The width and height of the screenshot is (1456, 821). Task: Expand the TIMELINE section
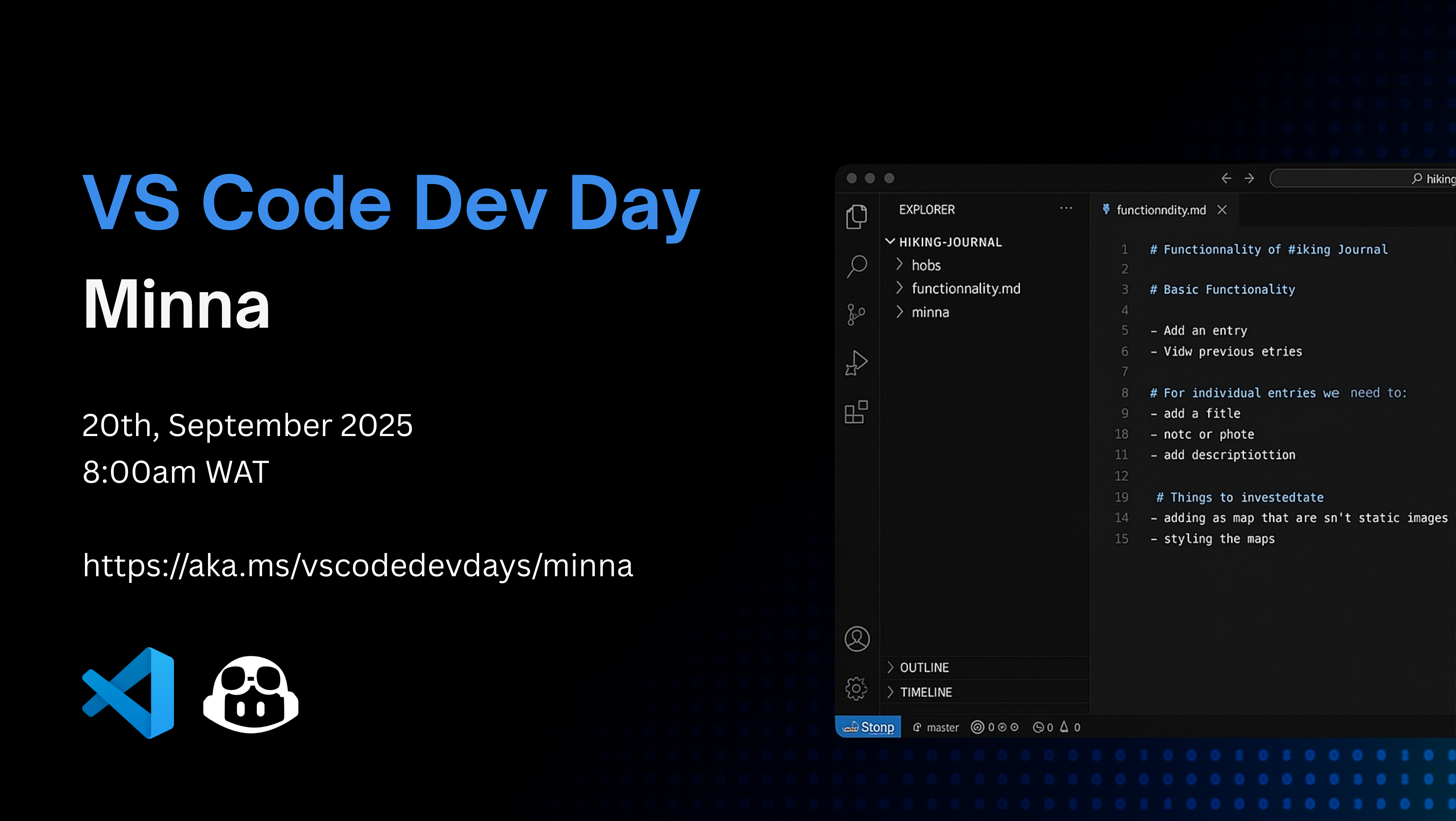[891, 692]
